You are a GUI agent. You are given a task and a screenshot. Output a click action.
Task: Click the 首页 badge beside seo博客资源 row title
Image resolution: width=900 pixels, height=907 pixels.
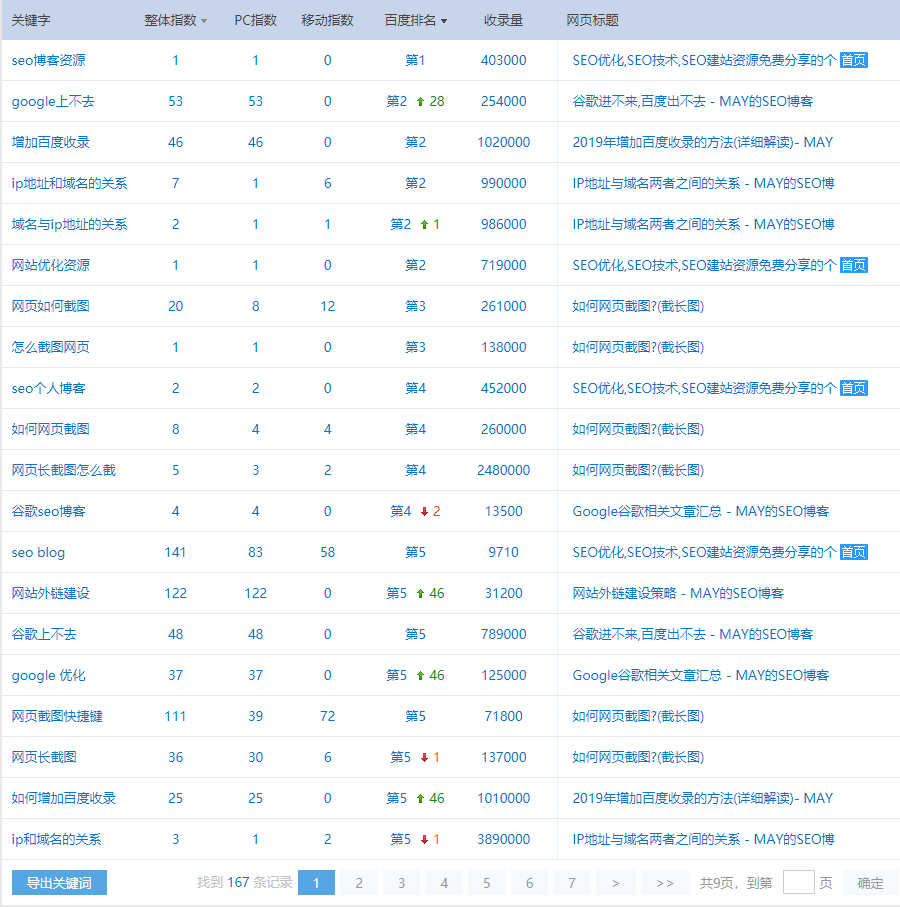pos(854,60)
